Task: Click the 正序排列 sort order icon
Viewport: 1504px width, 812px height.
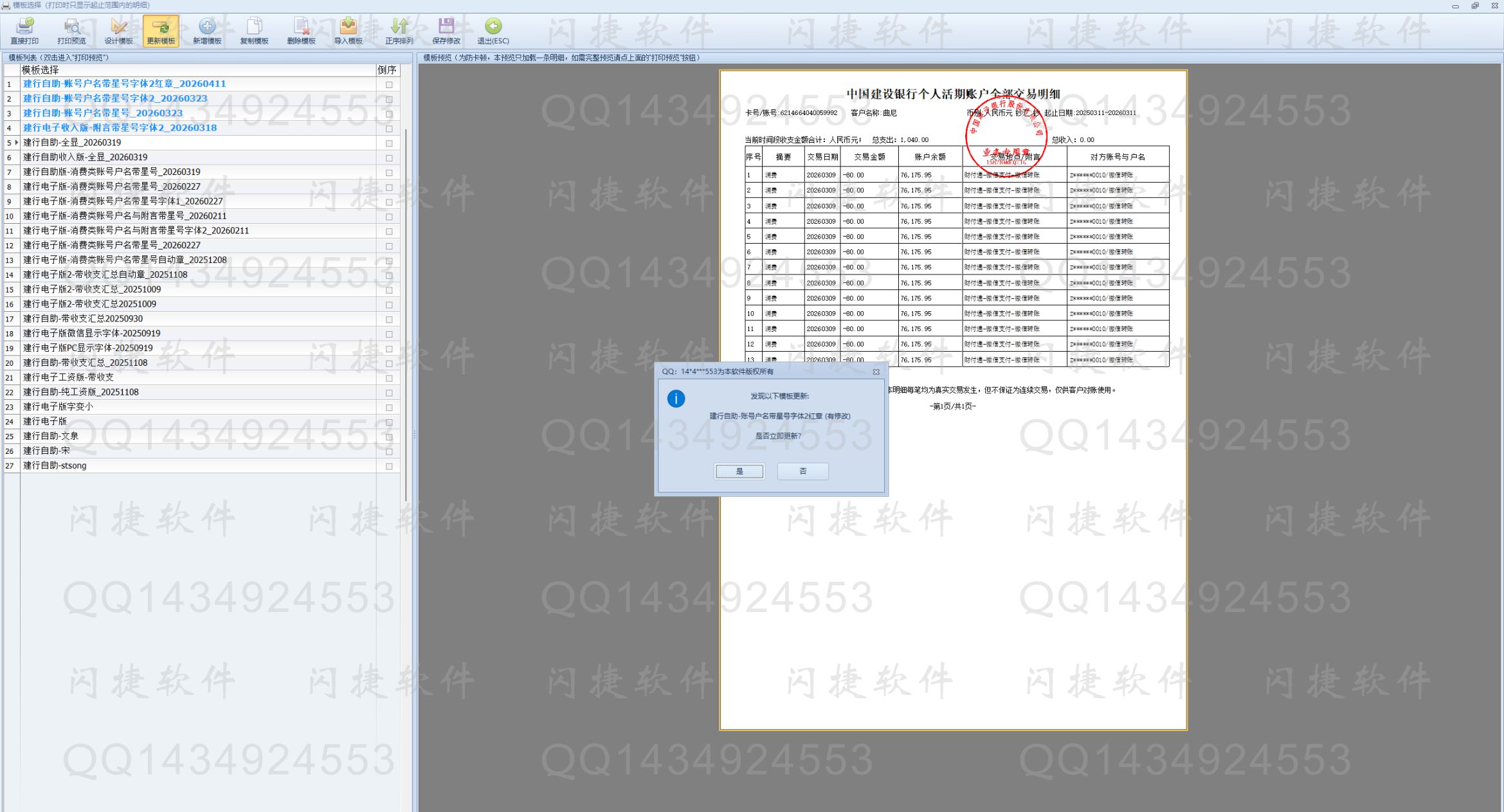Action: [399, 27]
